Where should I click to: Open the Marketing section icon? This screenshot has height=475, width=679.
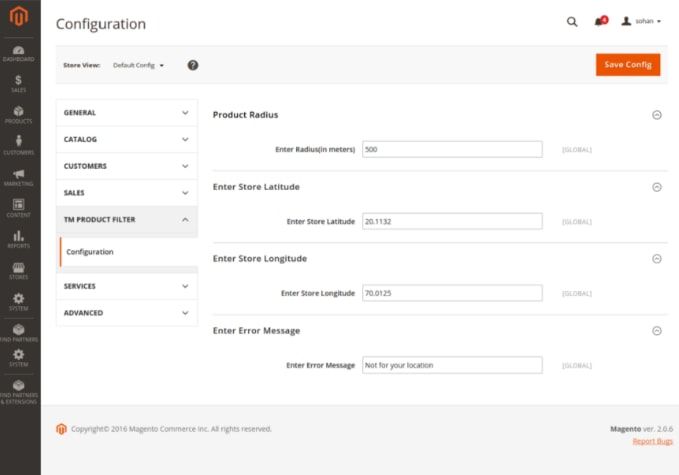click(19, 177)
